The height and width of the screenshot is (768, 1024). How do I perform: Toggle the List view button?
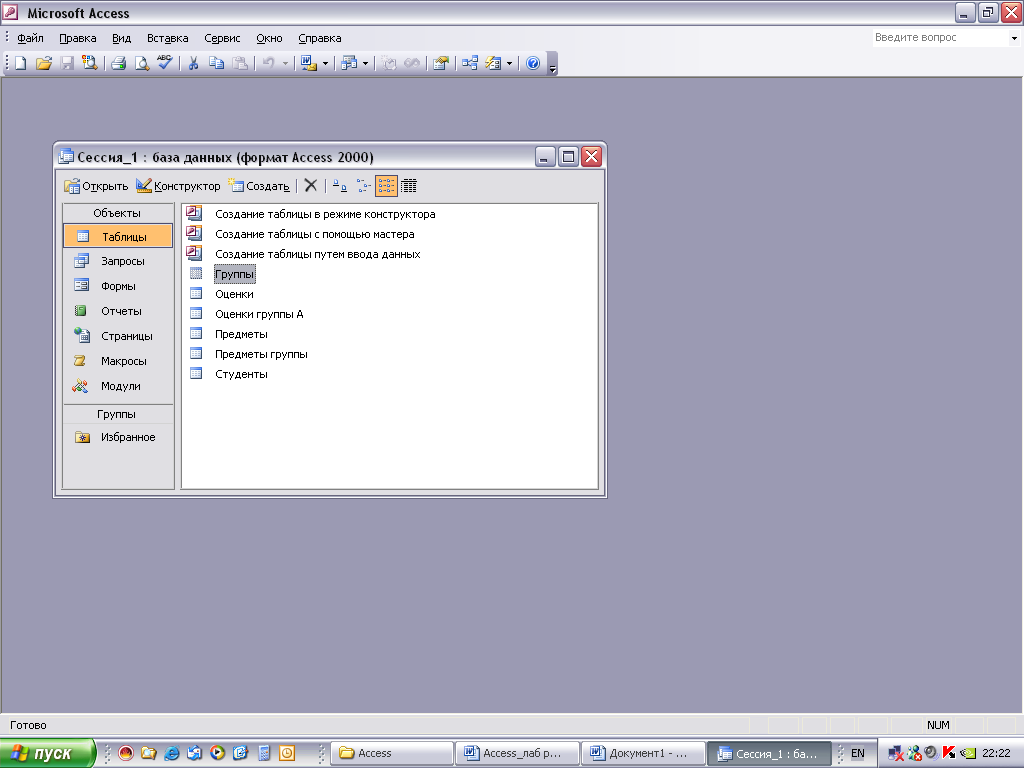386,186
